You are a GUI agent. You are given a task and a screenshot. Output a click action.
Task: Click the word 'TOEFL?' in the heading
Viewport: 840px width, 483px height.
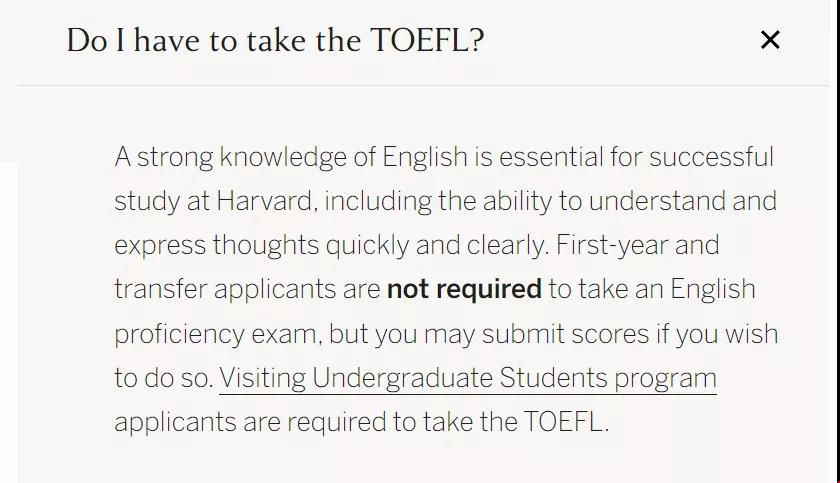(428, 40)
